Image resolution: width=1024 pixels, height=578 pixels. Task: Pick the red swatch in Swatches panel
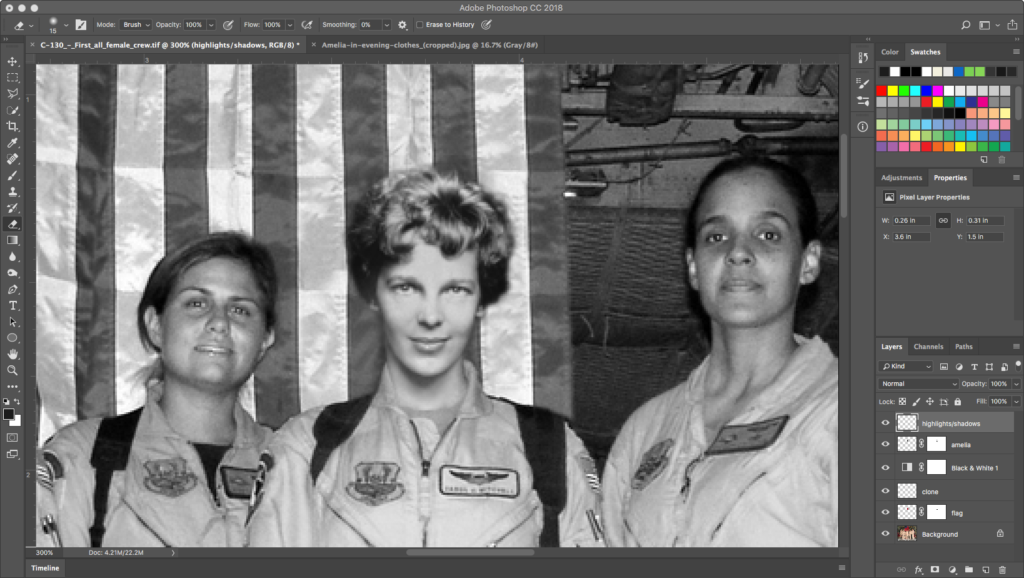882,91
